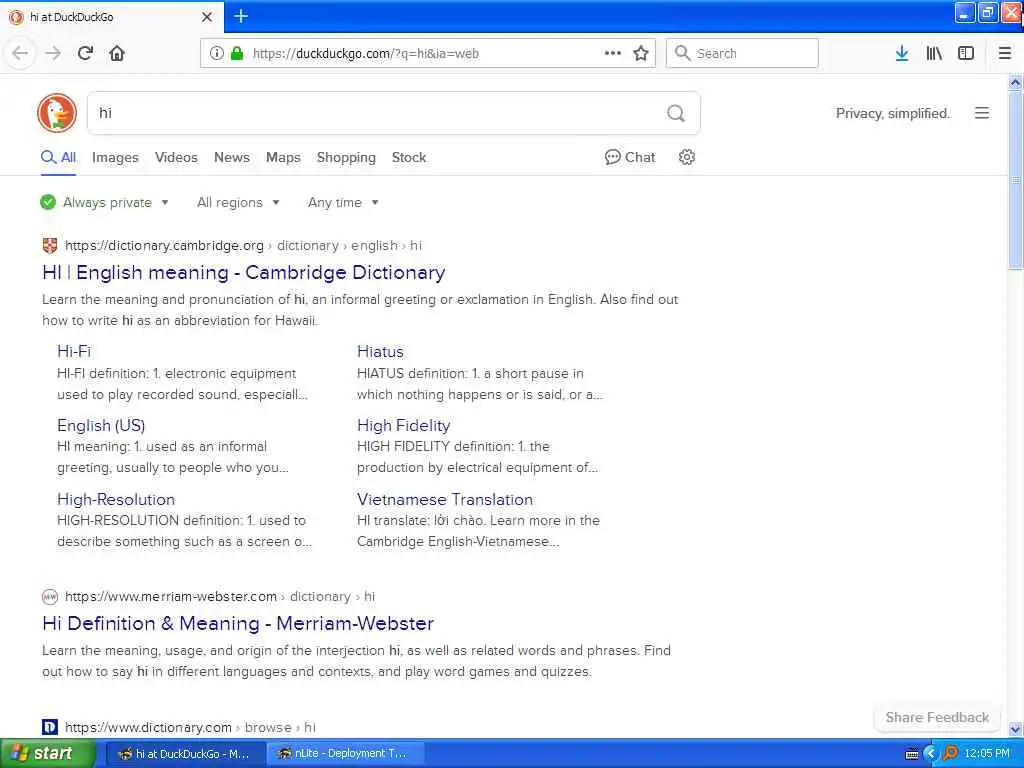This screenshot has height=768, width=1024.
Task: Open the Firefox hamburger menu
Action: coord(1005,53)
